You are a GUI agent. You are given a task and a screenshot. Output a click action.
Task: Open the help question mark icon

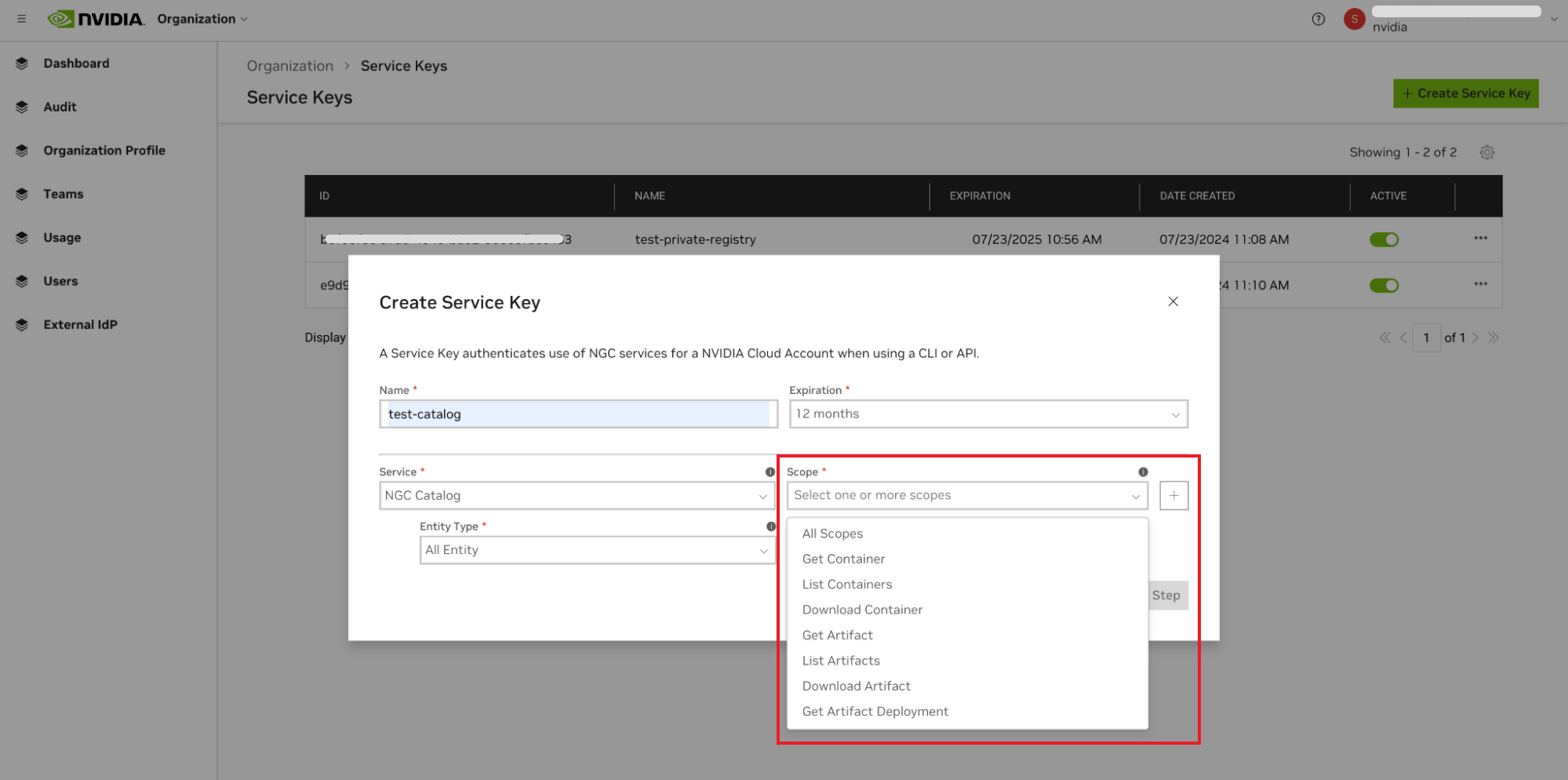1319,19
